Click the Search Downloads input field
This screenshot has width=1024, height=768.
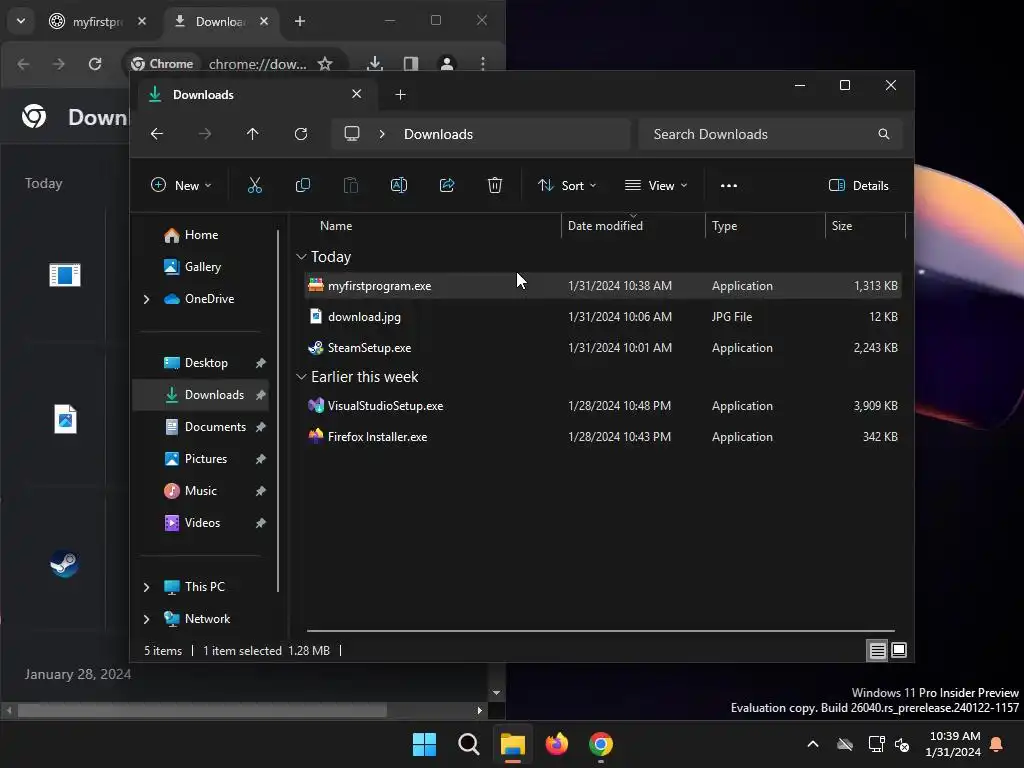click(770, 134)
